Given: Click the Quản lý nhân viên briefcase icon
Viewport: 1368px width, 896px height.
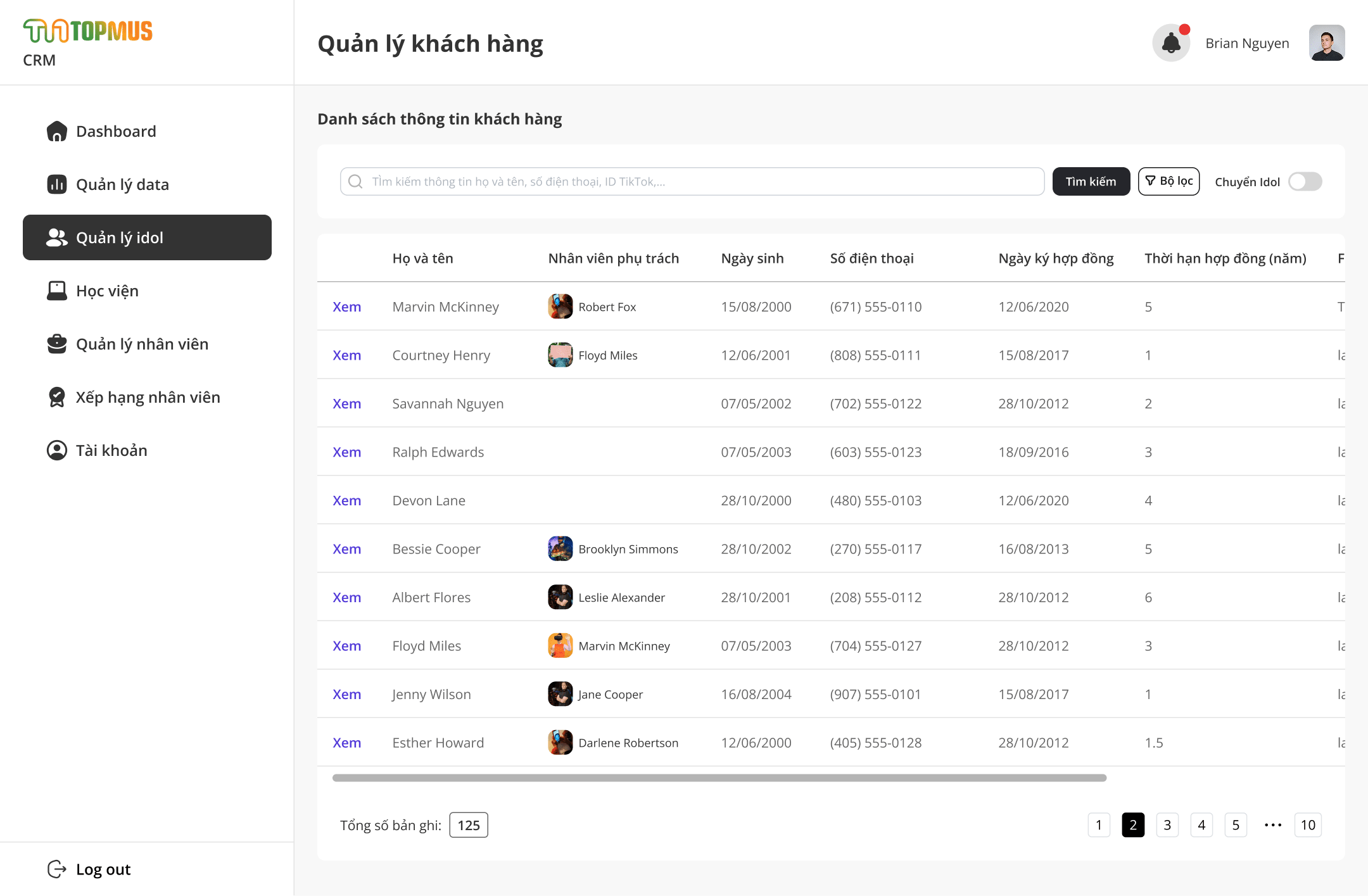Looking at the screenshot, I should (56, 344).
